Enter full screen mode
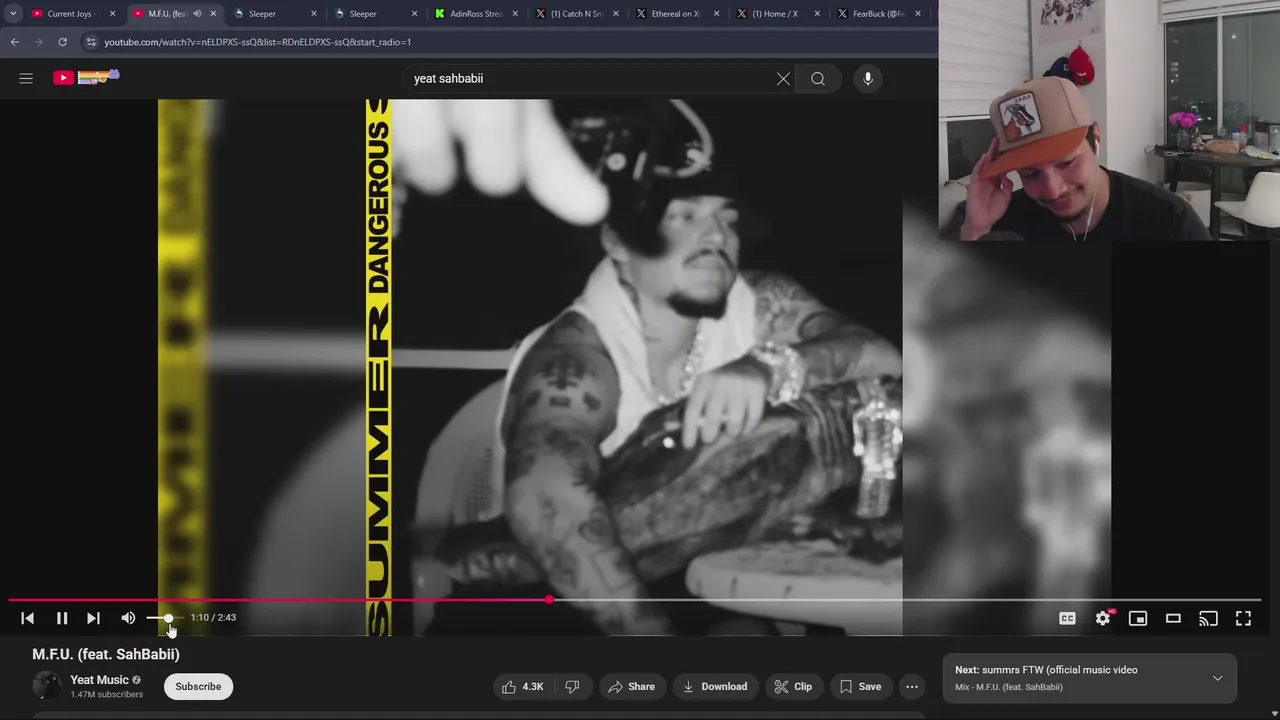1280x720 pixels. [x=1243, y=618]
